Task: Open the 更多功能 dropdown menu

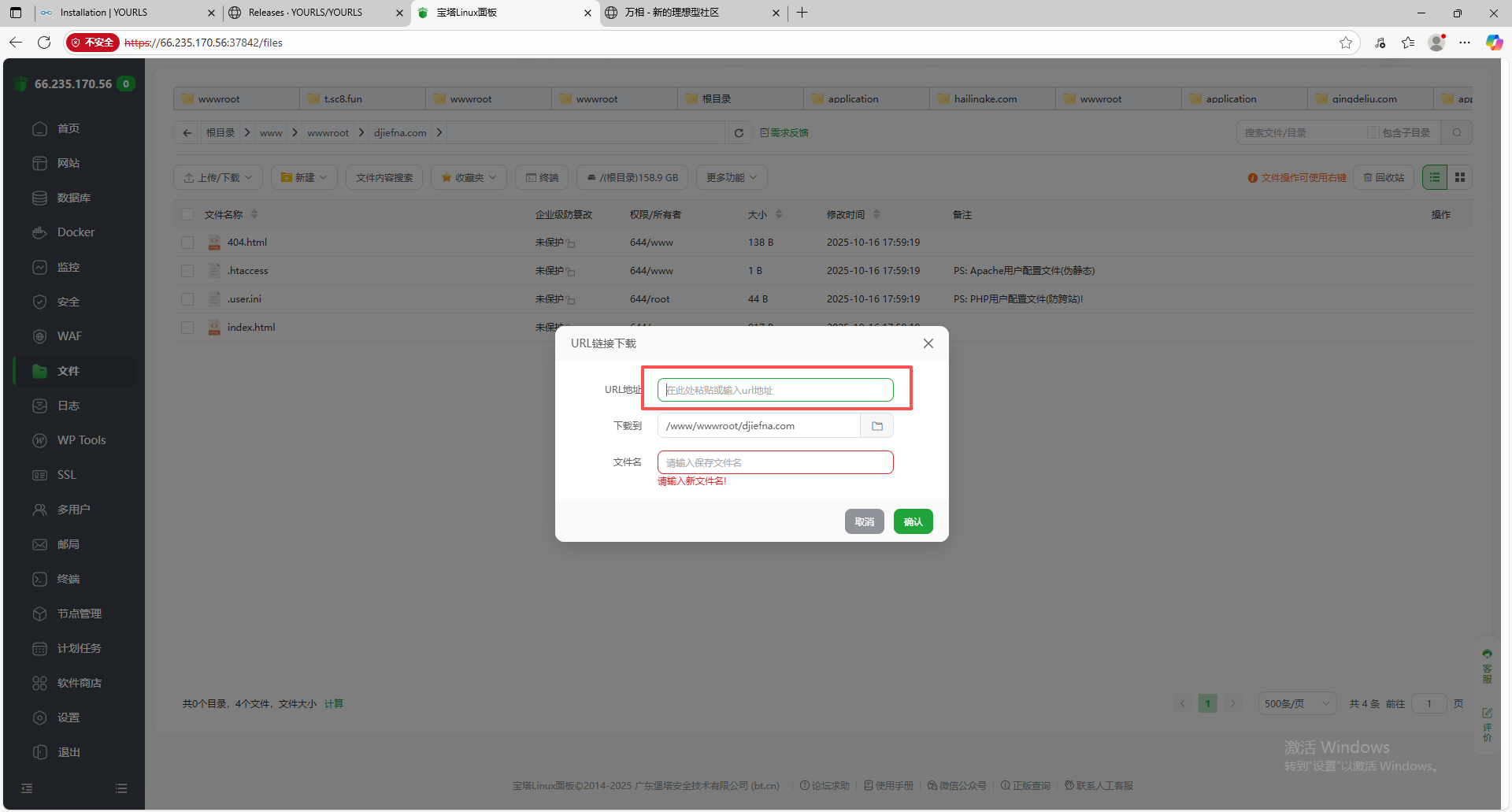Action: [731, 178]
